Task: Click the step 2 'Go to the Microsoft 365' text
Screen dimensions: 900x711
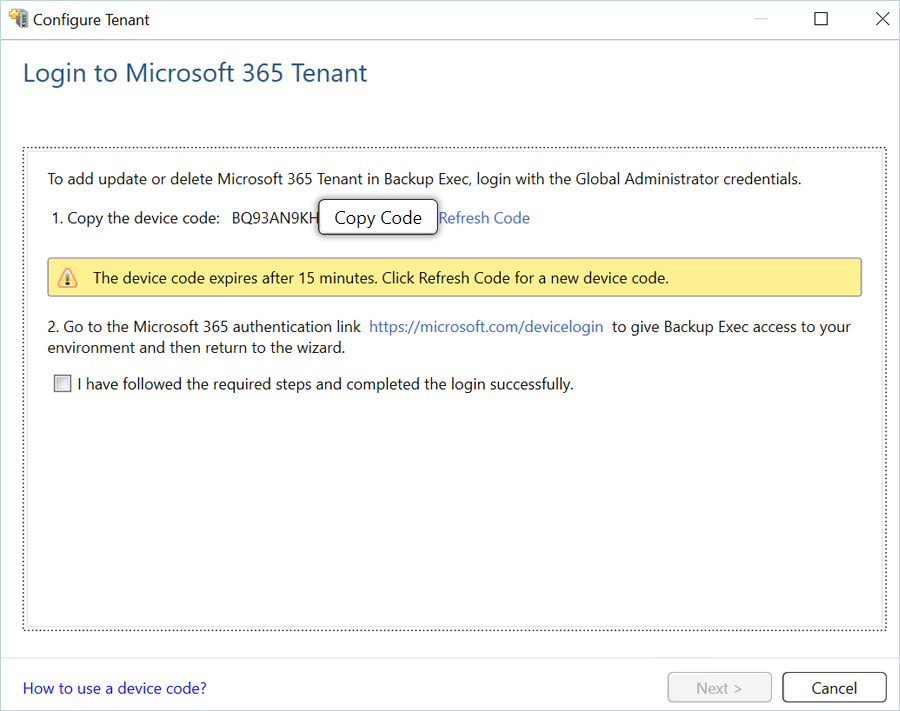Action: coord(204,327)
